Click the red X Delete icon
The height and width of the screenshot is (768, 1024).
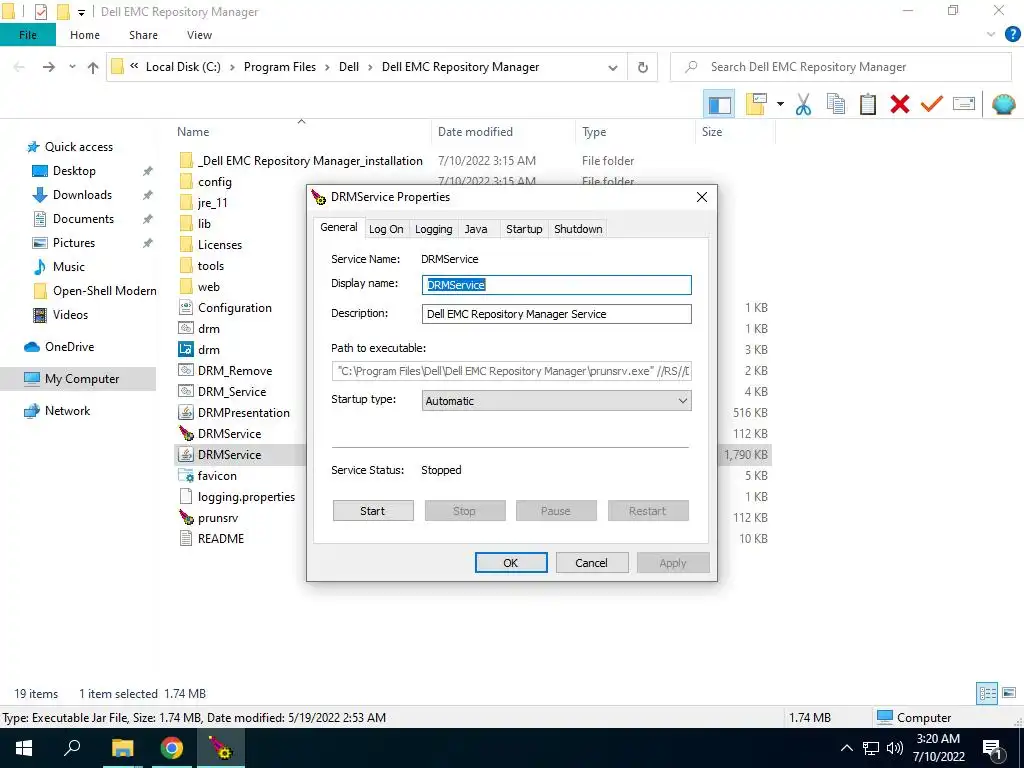pyautogui.click(x=900, y=104)
